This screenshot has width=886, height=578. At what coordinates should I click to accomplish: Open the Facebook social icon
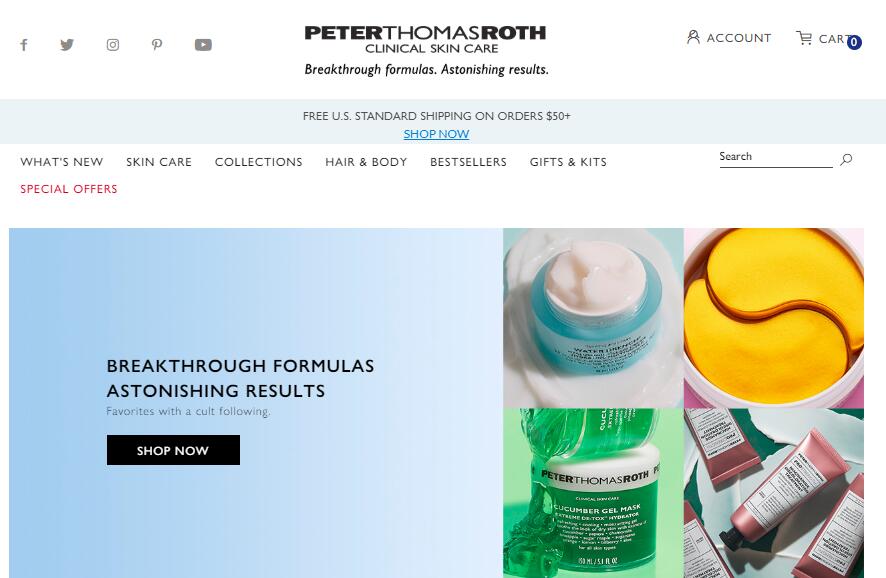[x=24, y=45]
